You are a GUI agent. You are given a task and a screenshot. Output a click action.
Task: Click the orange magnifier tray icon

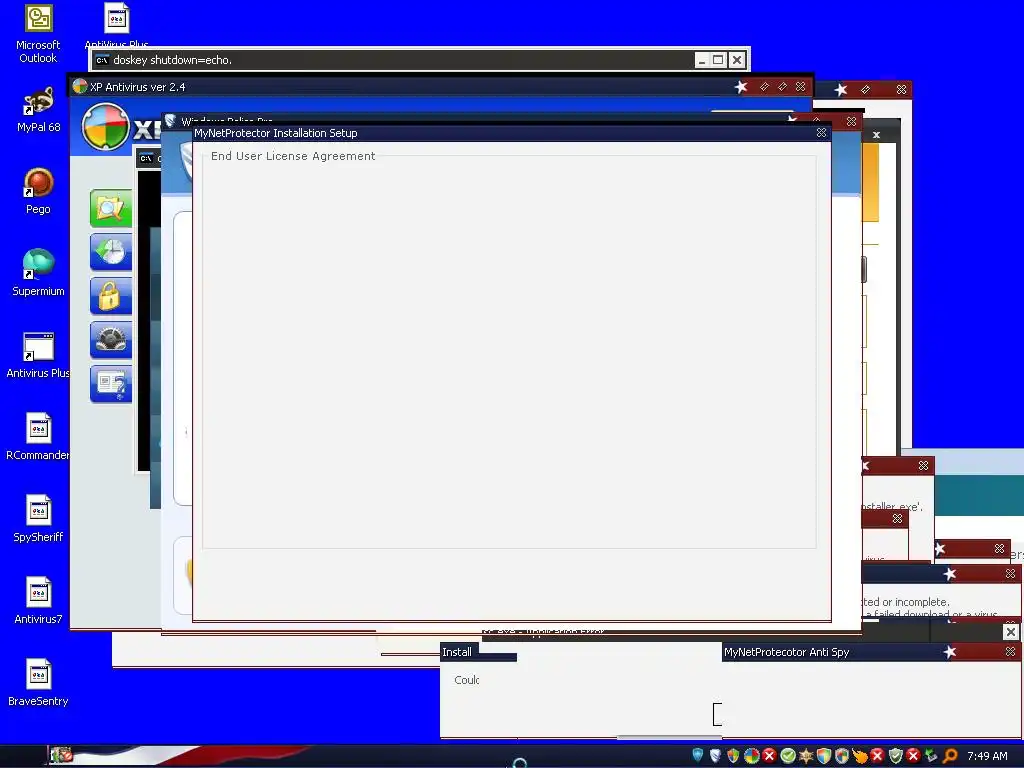click(x=950, y=756)
